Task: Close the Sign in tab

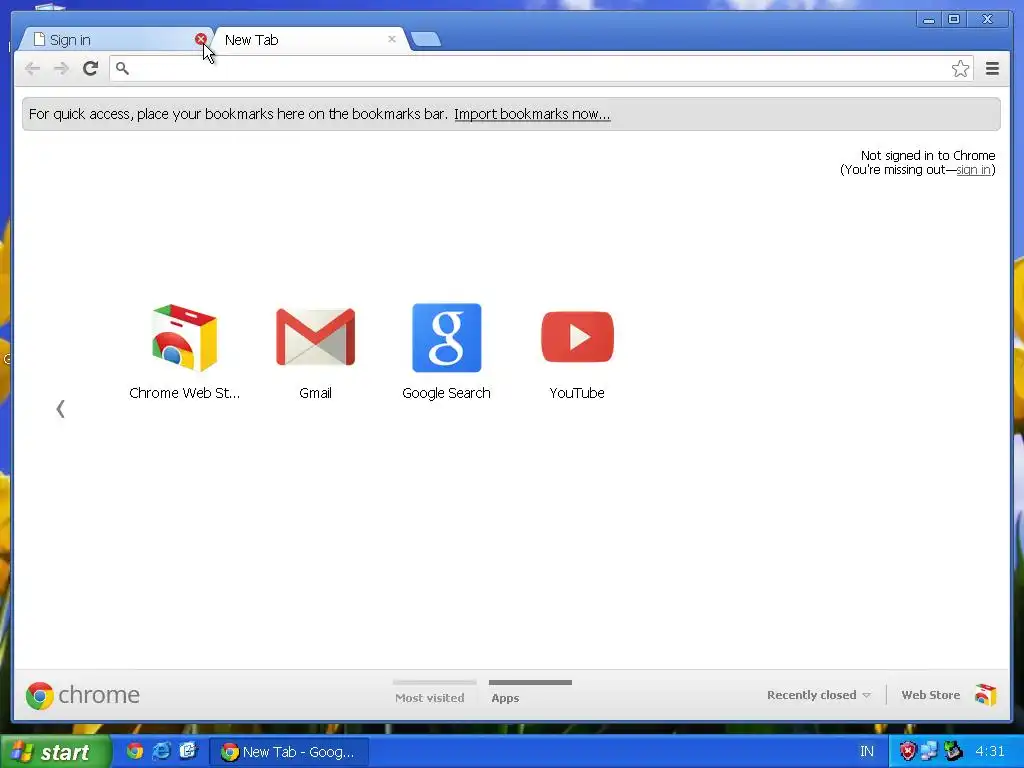Action: [200, 39]
